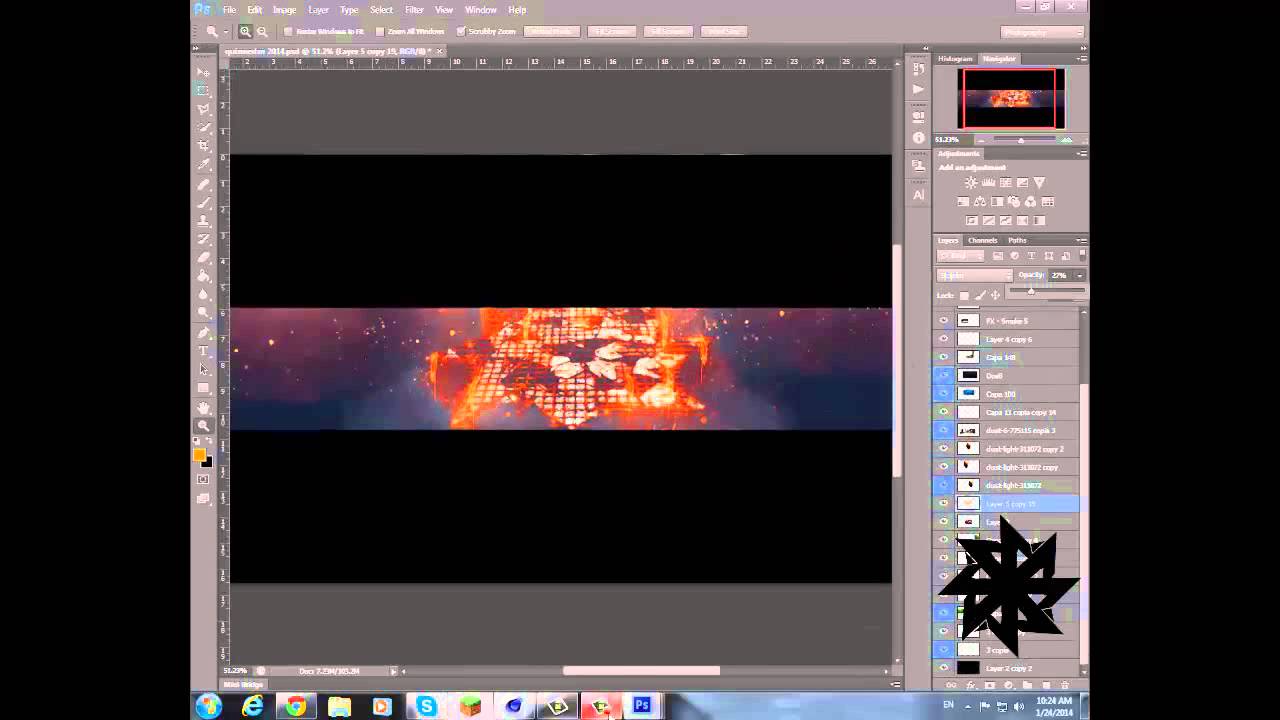Click the Actual Pixels button
1280x720 pixels.
(551, 32)
